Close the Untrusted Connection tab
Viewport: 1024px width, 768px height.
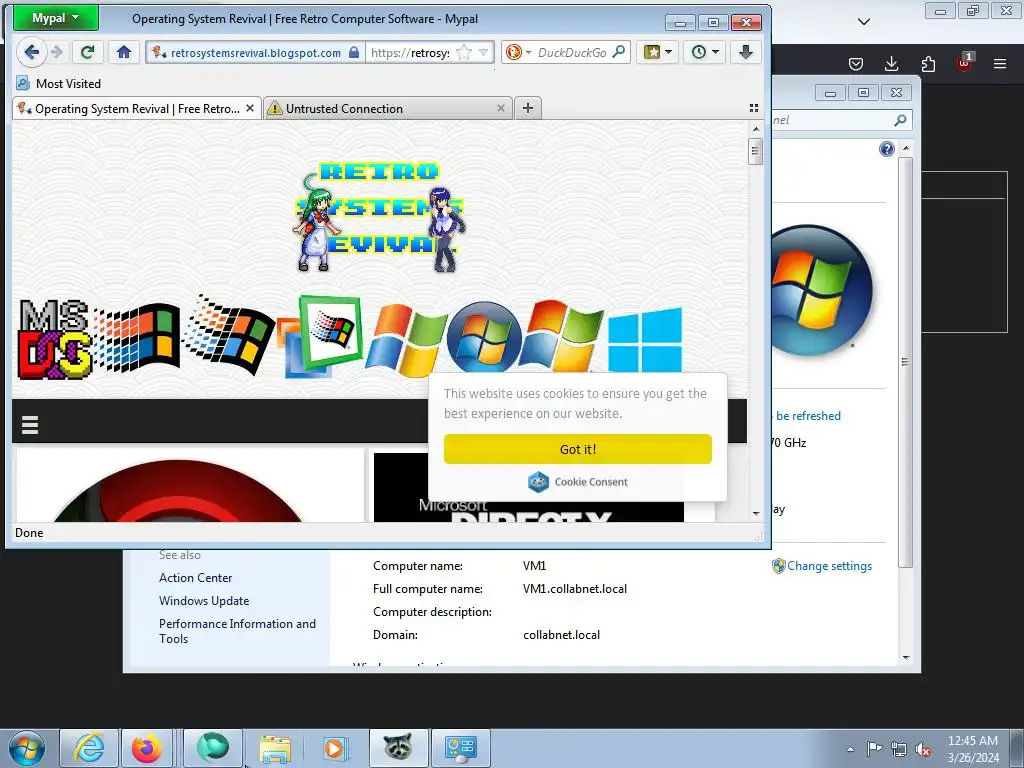click(x=501, y=108)
